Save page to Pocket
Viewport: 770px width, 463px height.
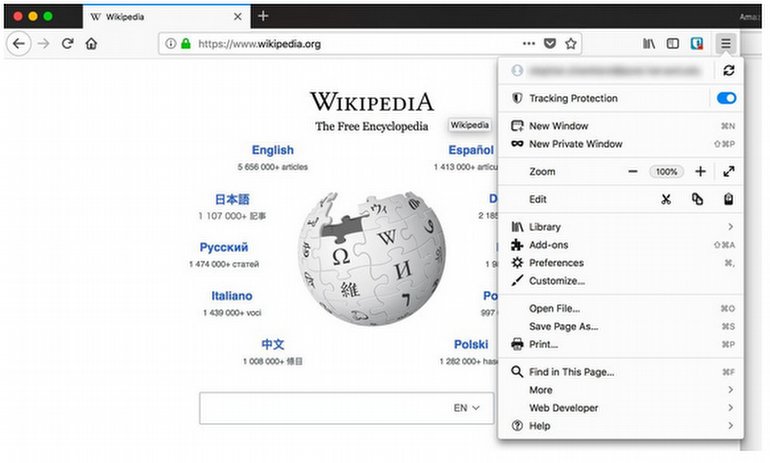(550, 44)
